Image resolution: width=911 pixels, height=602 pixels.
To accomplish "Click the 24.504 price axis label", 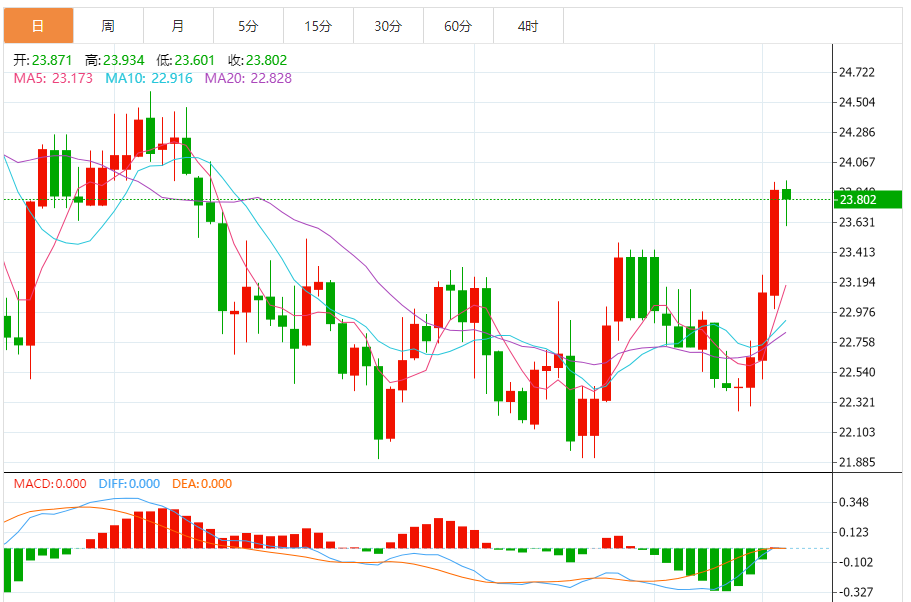I will click(857, 102).
